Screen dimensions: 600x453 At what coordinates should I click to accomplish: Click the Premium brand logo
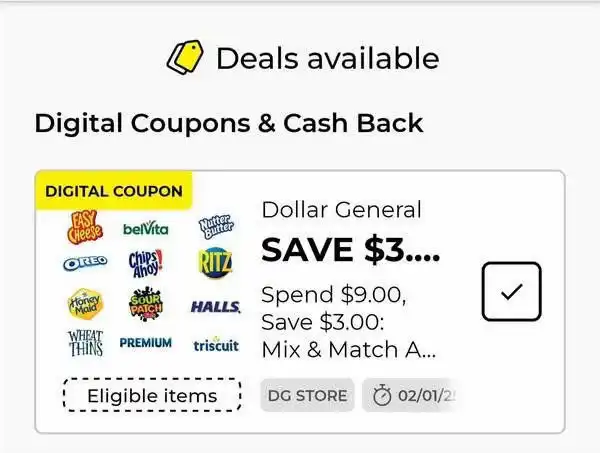[145, 342]
